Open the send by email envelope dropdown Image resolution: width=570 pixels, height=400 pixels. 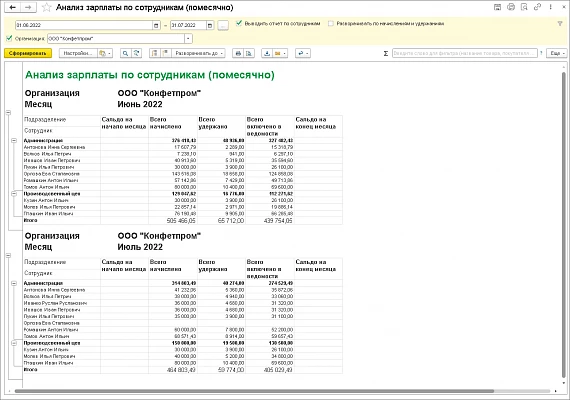(280, 53)
